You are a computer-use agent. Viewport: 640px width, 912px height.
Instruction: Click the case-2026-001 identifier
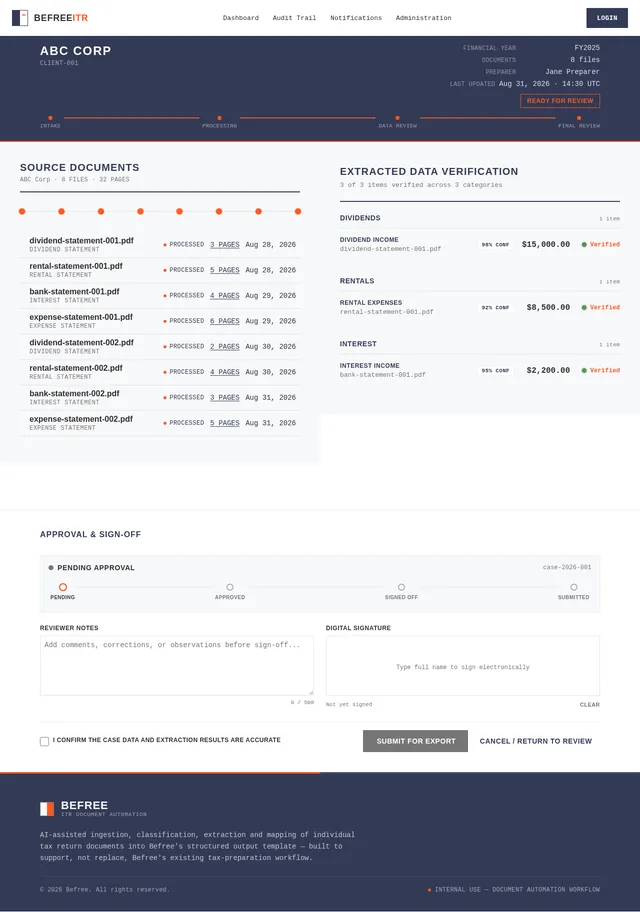pos(567,567)
